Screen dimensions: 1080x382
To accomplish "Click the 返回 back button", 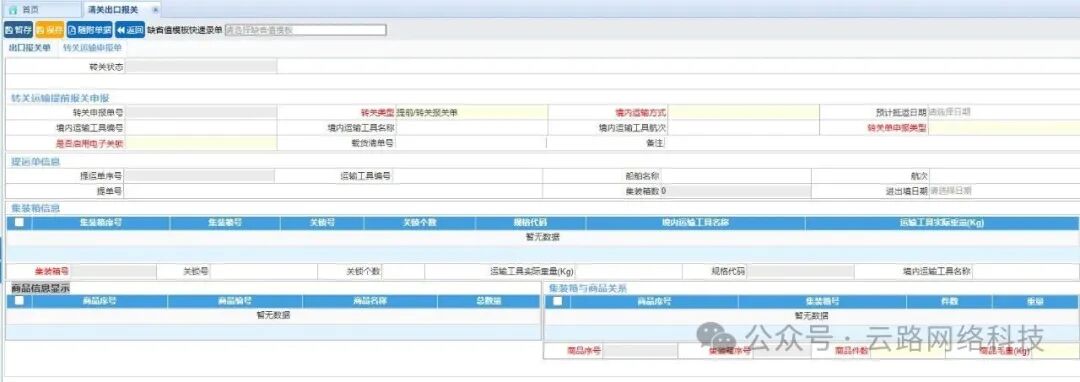I will point(129,30).
